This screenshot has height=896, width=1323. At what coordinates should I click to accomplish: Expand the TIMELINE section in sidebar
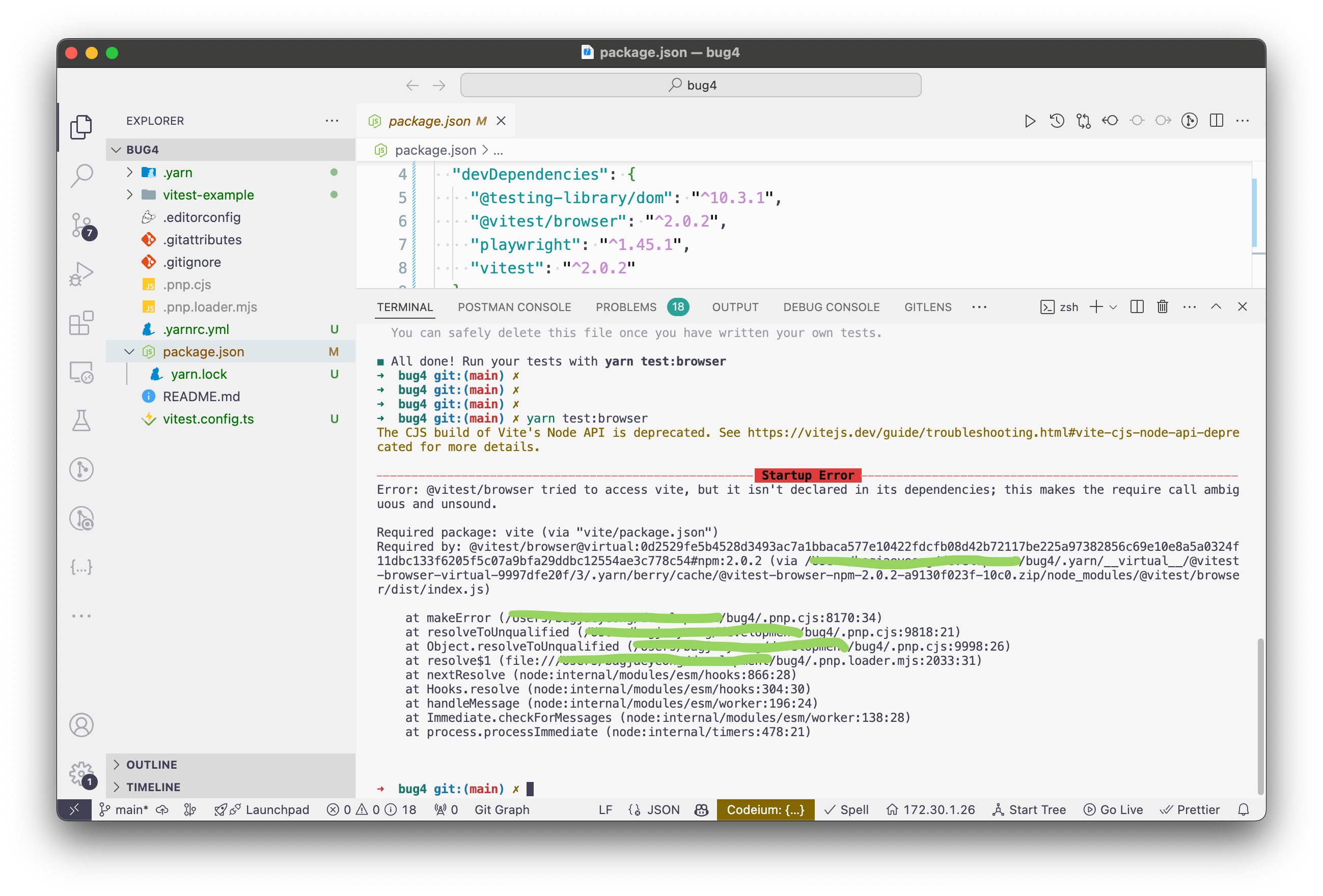click(152, 786)
